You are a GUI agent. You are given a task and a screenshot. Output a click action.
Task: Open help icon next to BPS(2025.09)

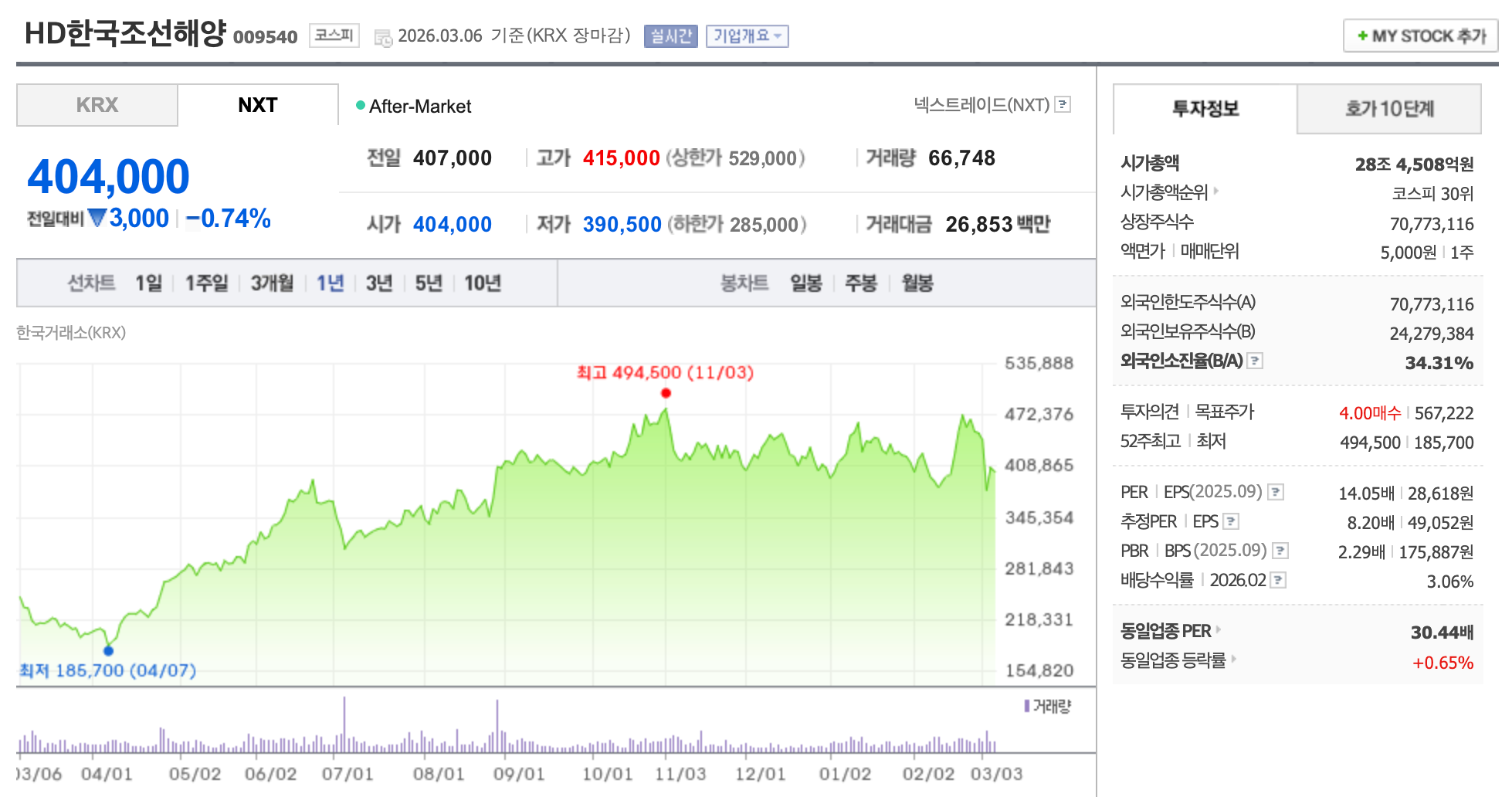(1281, 551)
